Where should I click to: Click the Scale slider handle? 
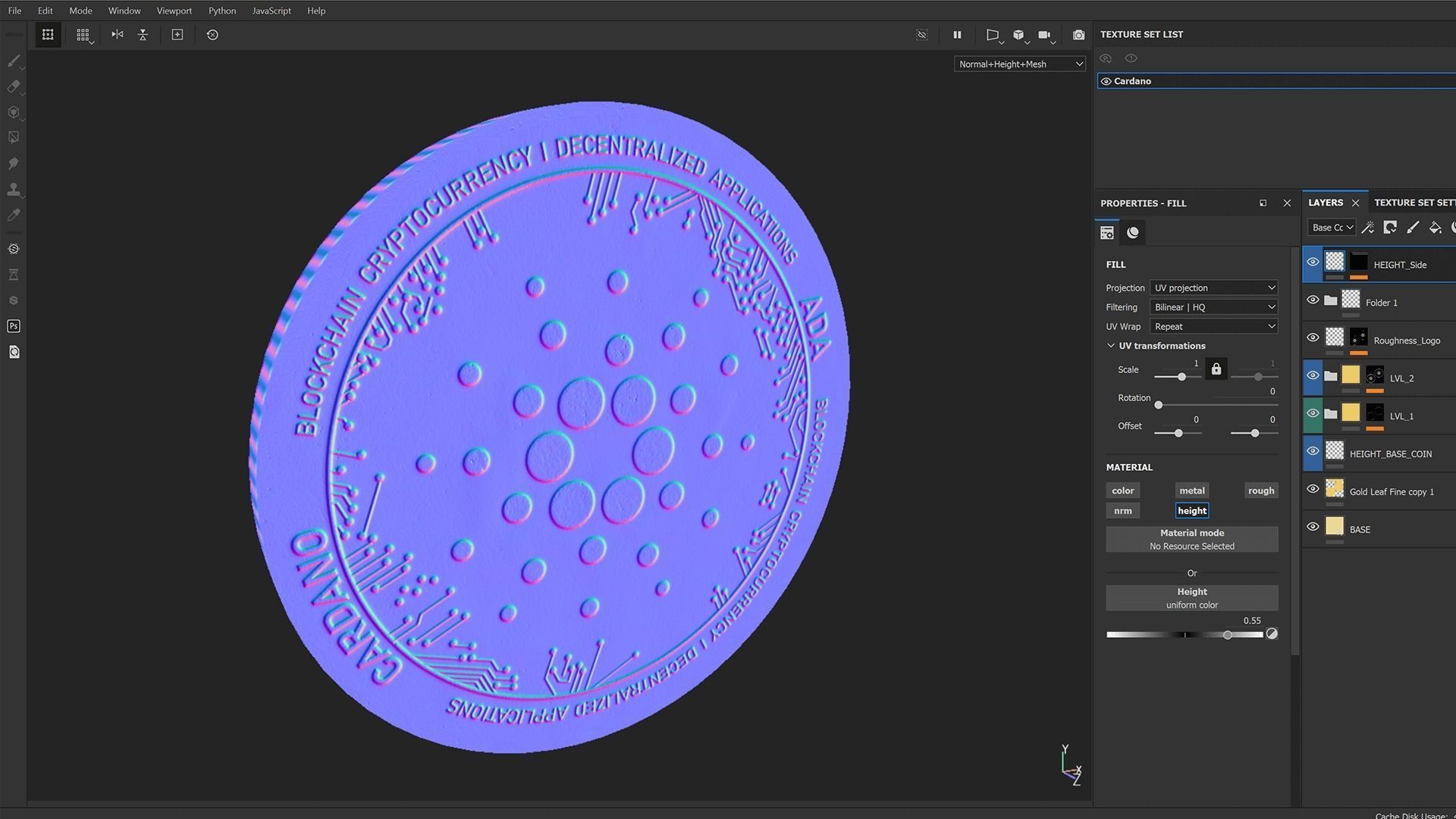[x=1181, y=377]
